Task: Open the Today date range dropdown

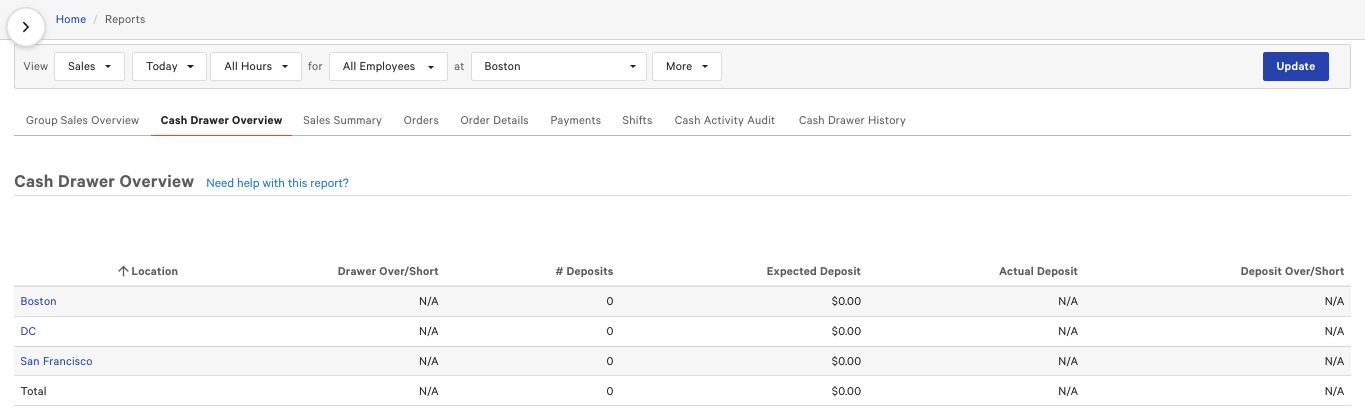Action: point(169,66)
